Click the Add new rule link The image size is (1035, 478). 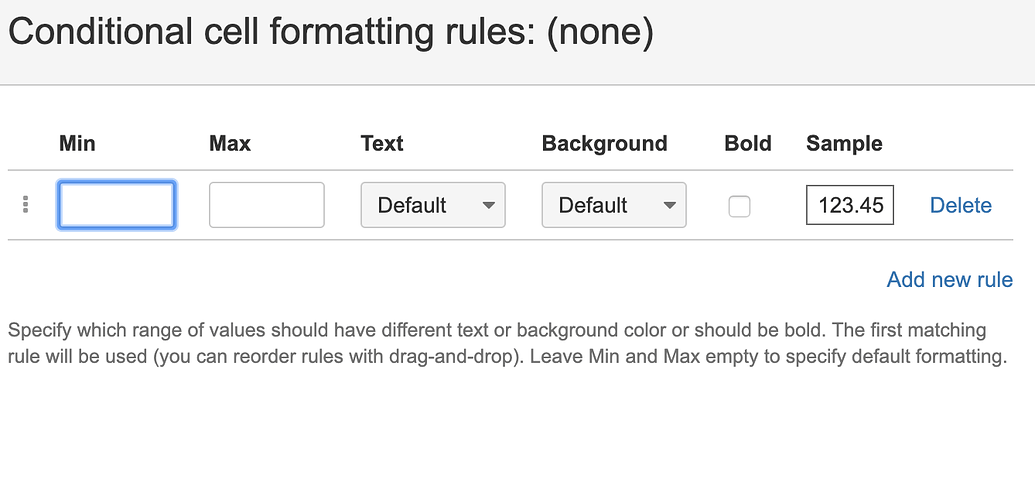click(x=949, y=280)
